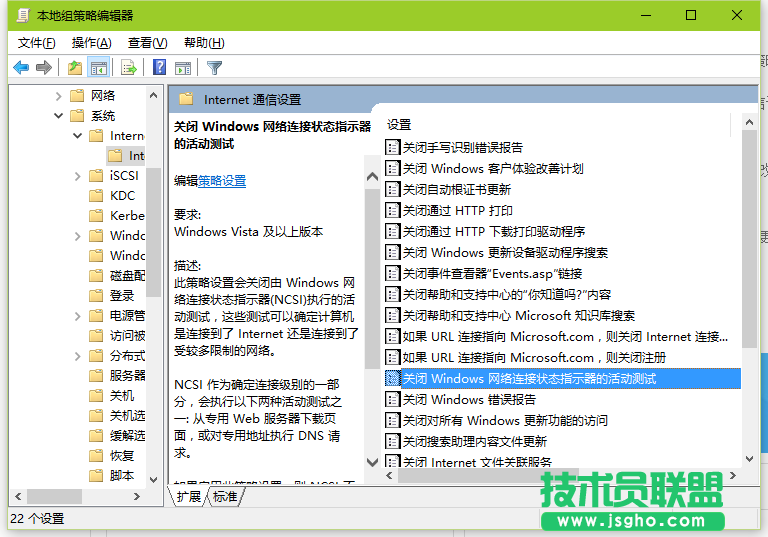This screenshot has height=537, width=768.
Task: Click the 网络 folder icon in tree
Action: (x=77, y=95)
